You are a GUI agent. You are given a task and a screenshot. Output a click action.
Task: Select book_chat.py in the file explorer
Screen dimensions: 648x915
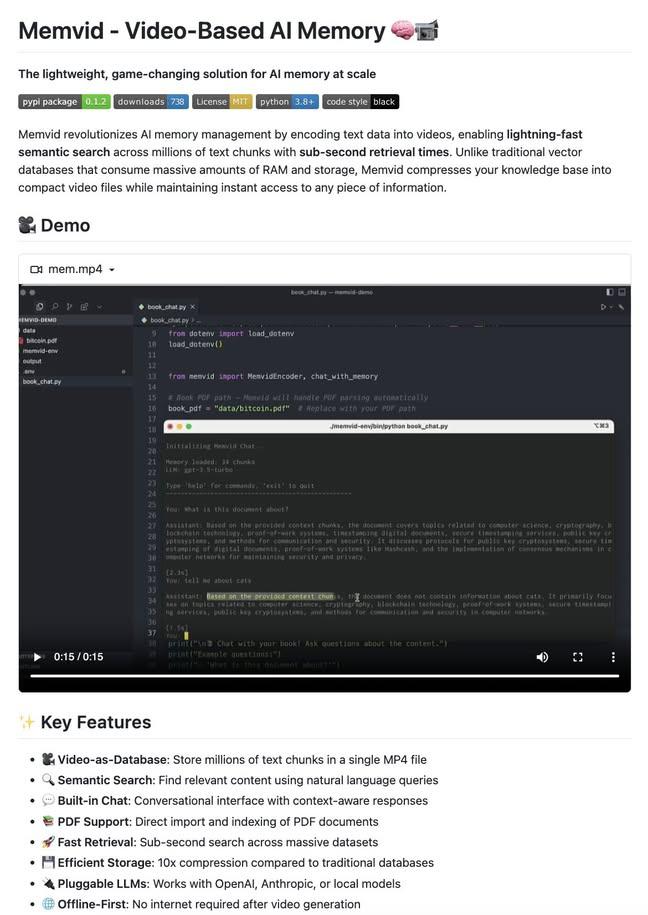(x=42, y=382)
